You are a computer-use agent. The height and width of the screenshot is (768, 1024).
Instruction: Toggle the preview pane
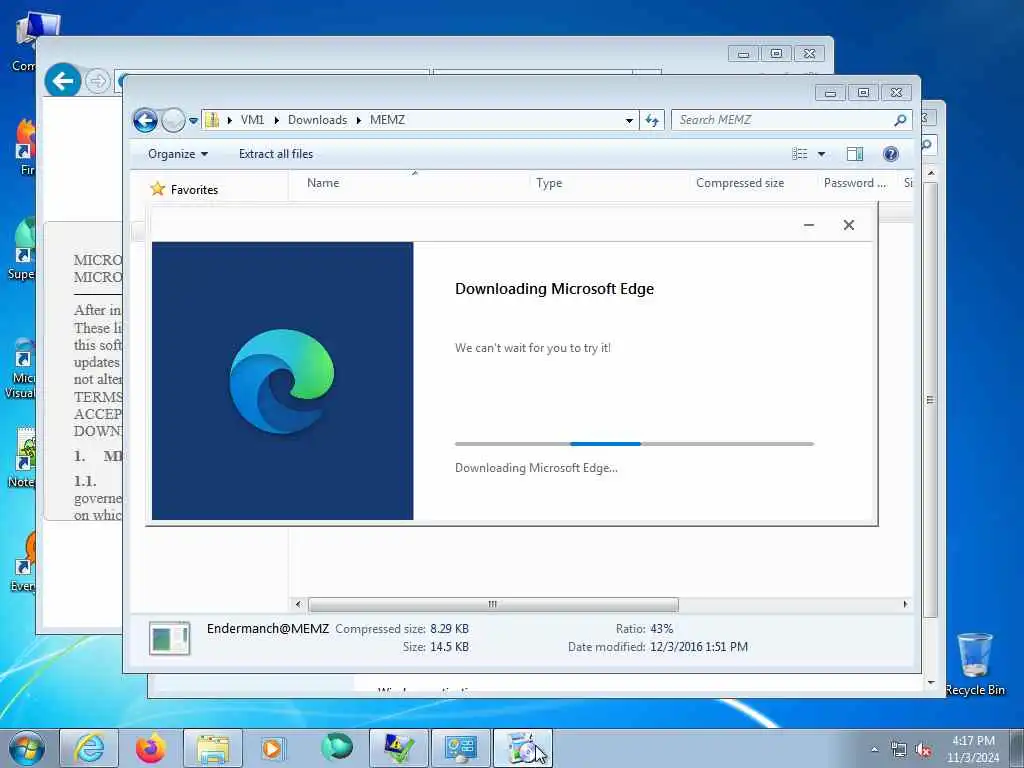(855, 154)
